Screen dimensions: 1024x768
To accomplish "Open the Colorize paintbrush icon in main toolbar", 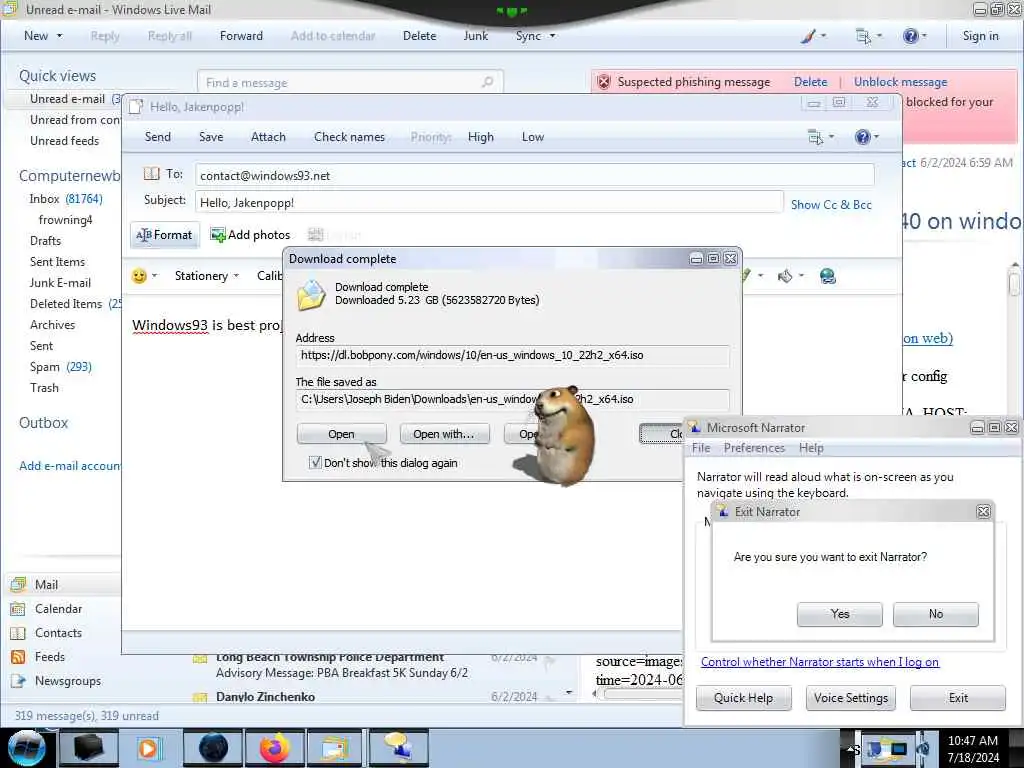I will 808,36.
